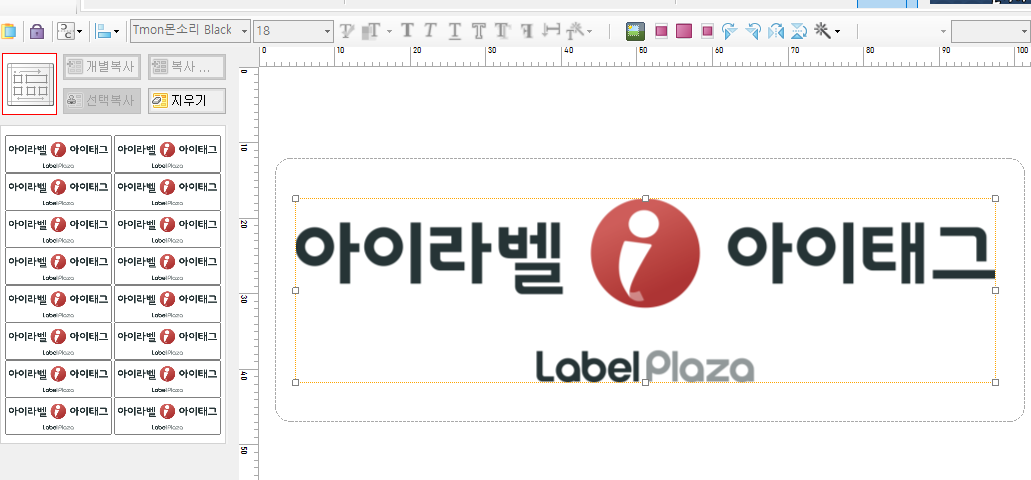The image size is (1031, 480).
Task: Toggle italic T formatting
Action: [x=430, y=30]
